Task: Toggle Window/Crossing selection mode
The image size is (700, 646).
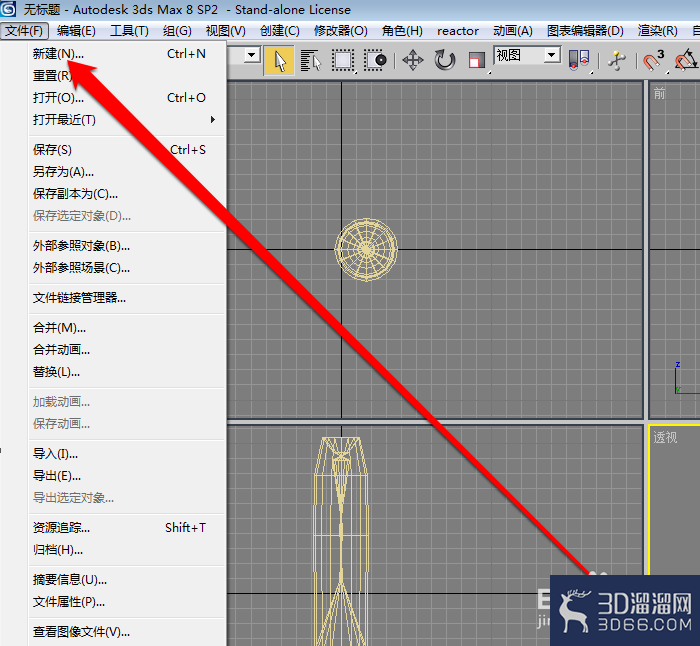Action: [x=375, y=60]
